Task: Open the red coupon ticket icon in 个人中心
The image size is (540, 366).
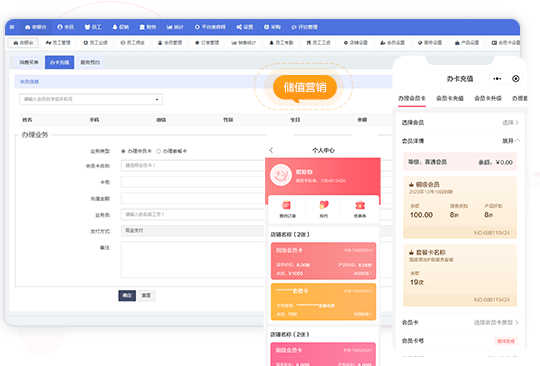Action: coord(360,206)
